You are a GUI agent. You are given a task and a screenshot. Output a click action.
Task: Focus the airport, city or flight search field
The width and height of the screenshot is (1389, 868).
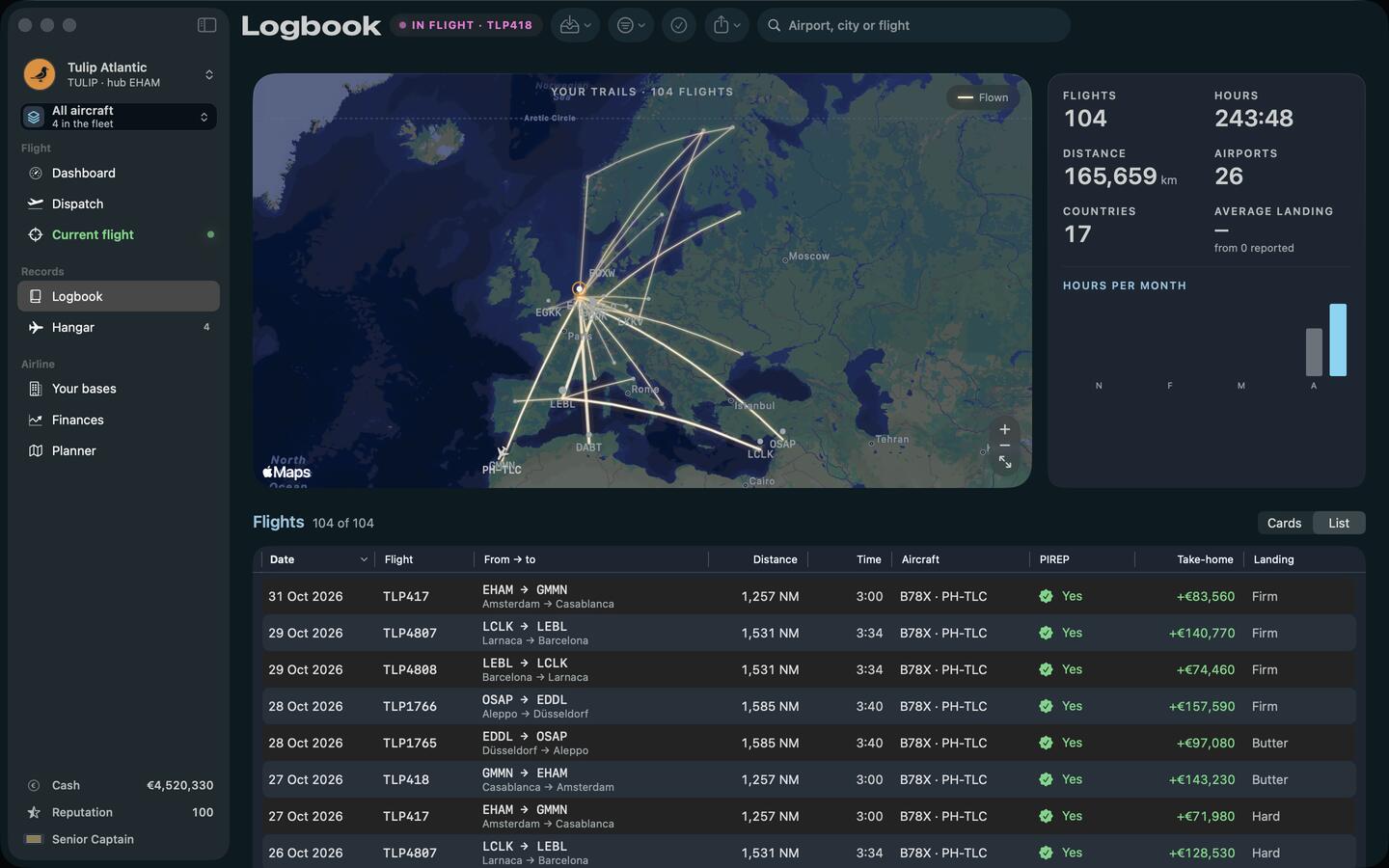[914, 25]
